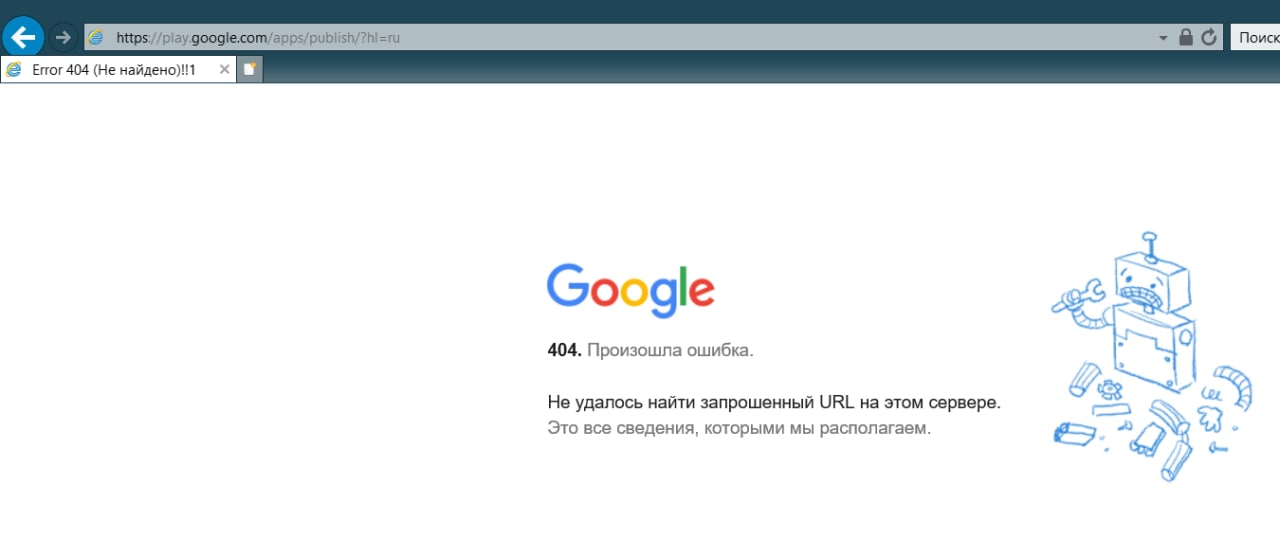1280x556 pixels.
Task: Click the line Это все сведения, которыми мы располагаем
Action: 739,428
